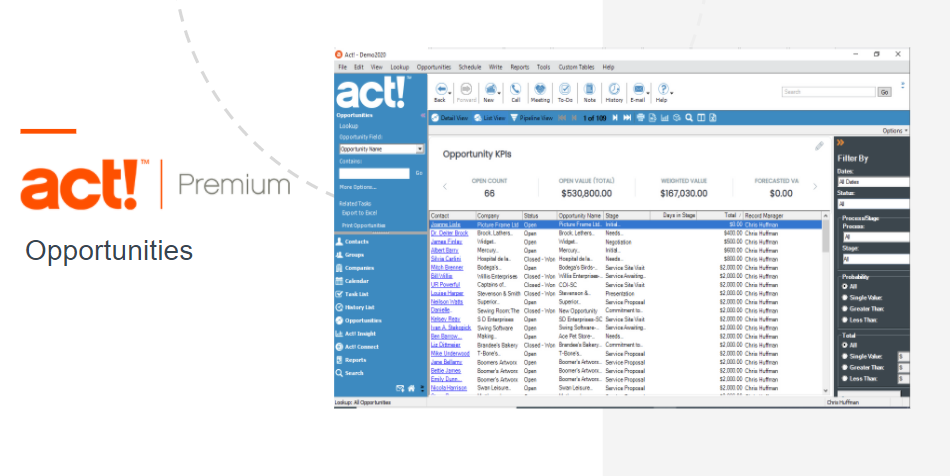The width and height of the screenshot is (950, 476).
Task: Click the More Options link in the sidebar
Action: tap(357, 187)
